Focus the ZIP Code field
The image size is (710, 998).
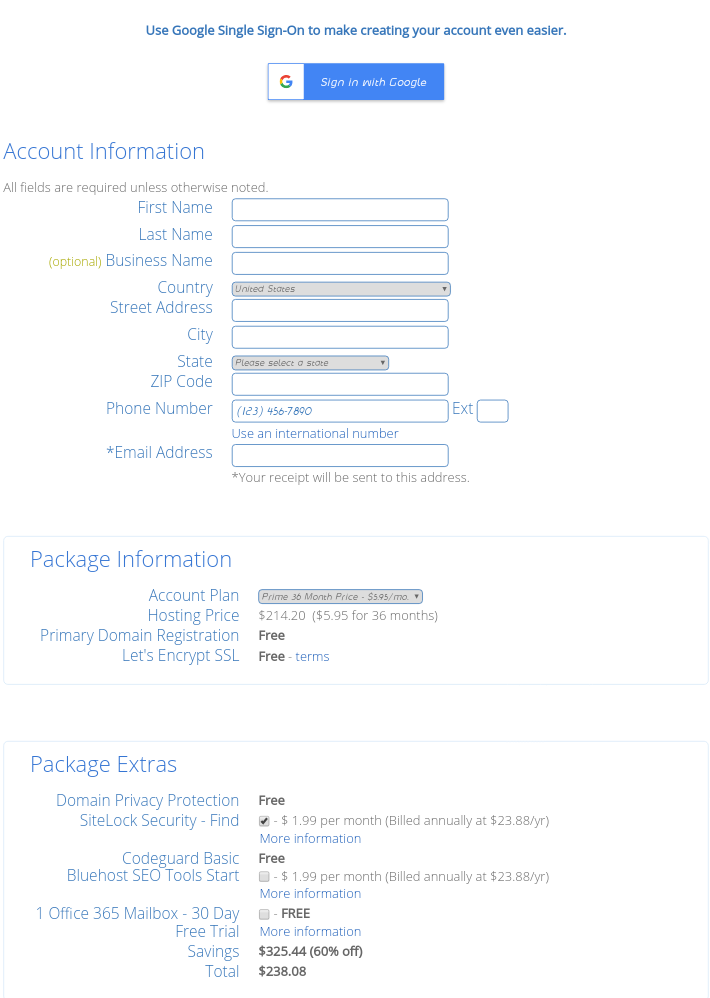(340, 384)
